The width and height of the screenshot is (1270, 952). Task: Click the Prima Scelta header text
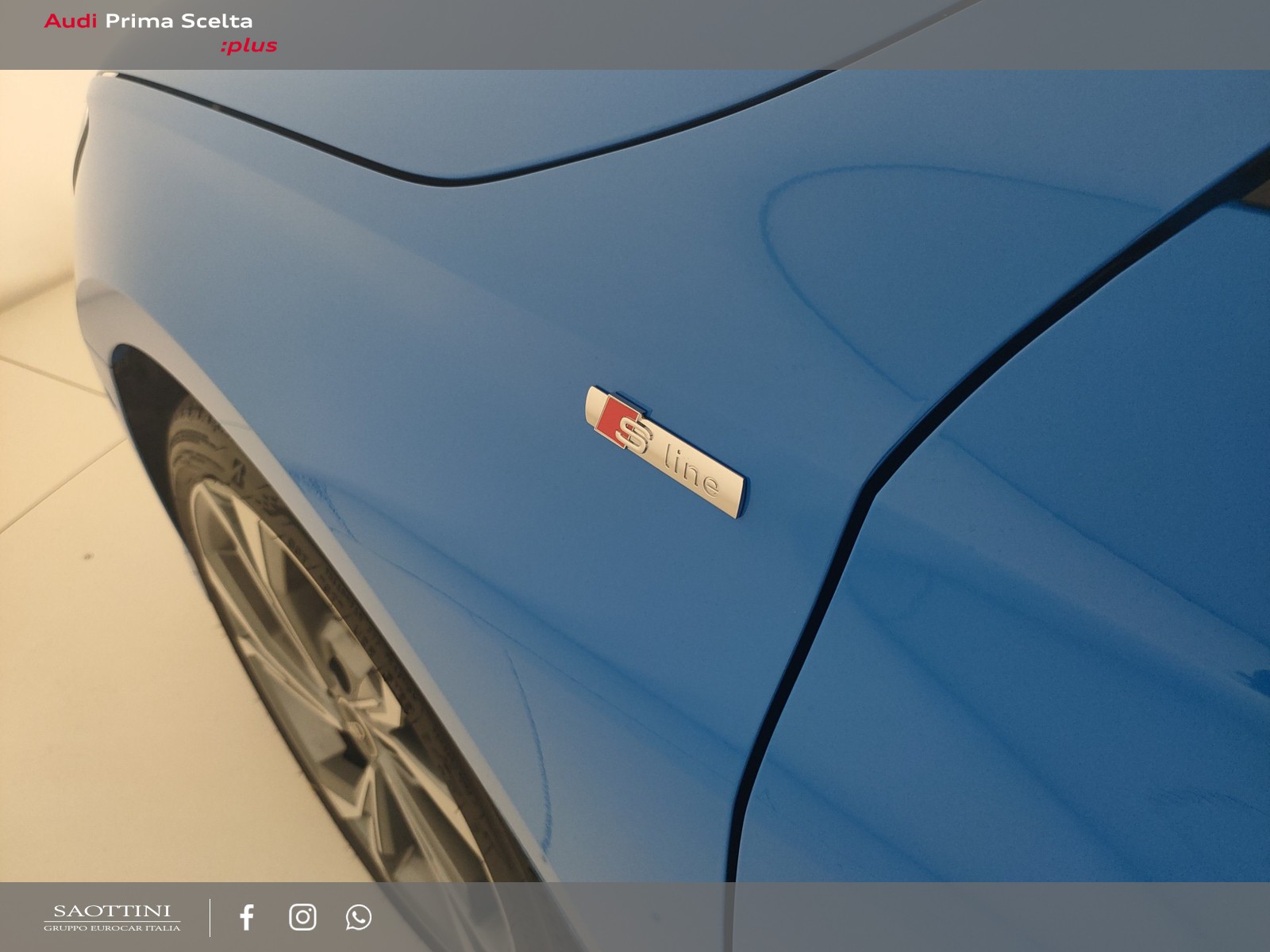(x=179, y=21)
